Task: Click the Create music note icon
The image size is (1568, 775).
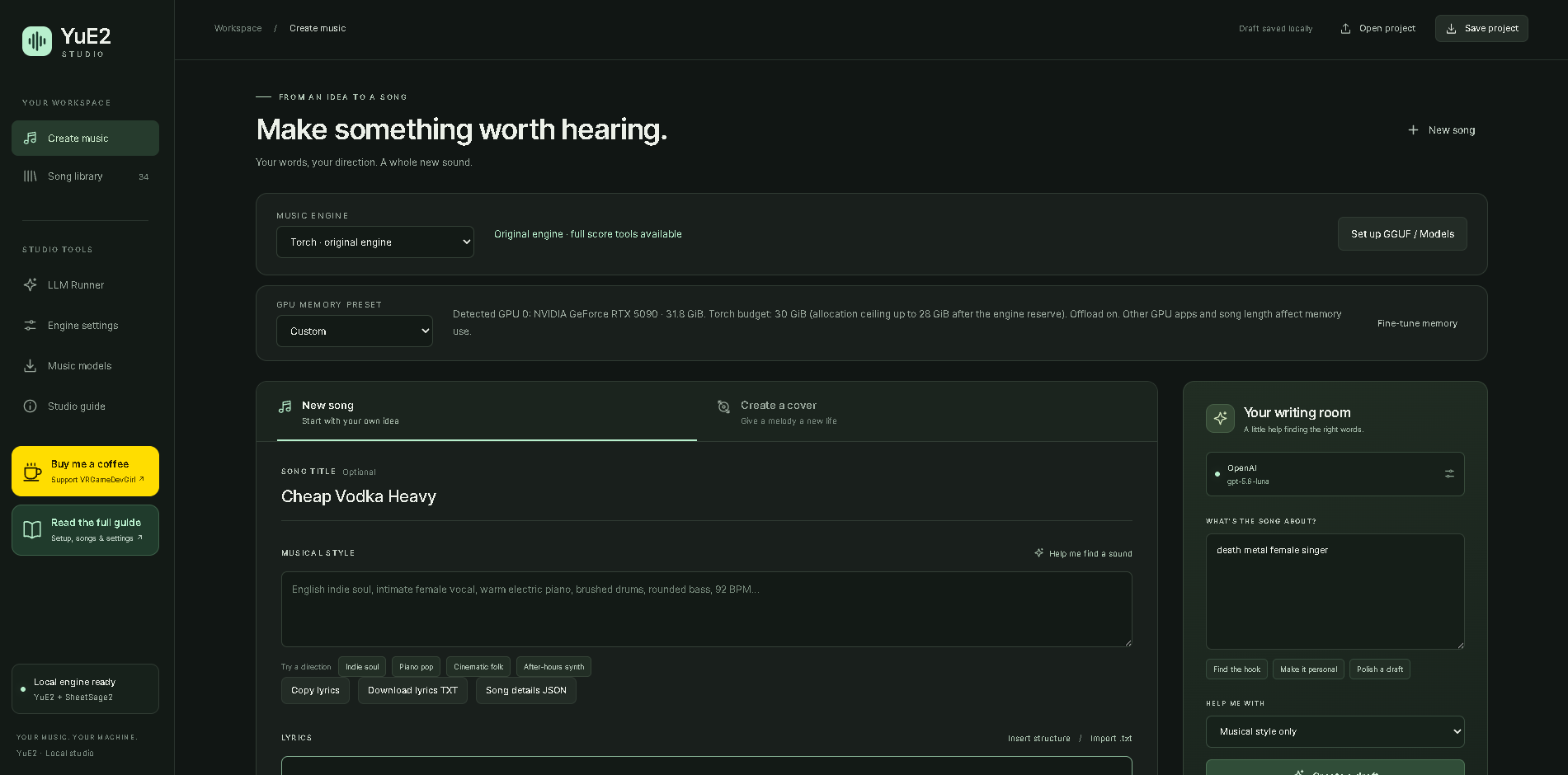Action: point(31,138)
